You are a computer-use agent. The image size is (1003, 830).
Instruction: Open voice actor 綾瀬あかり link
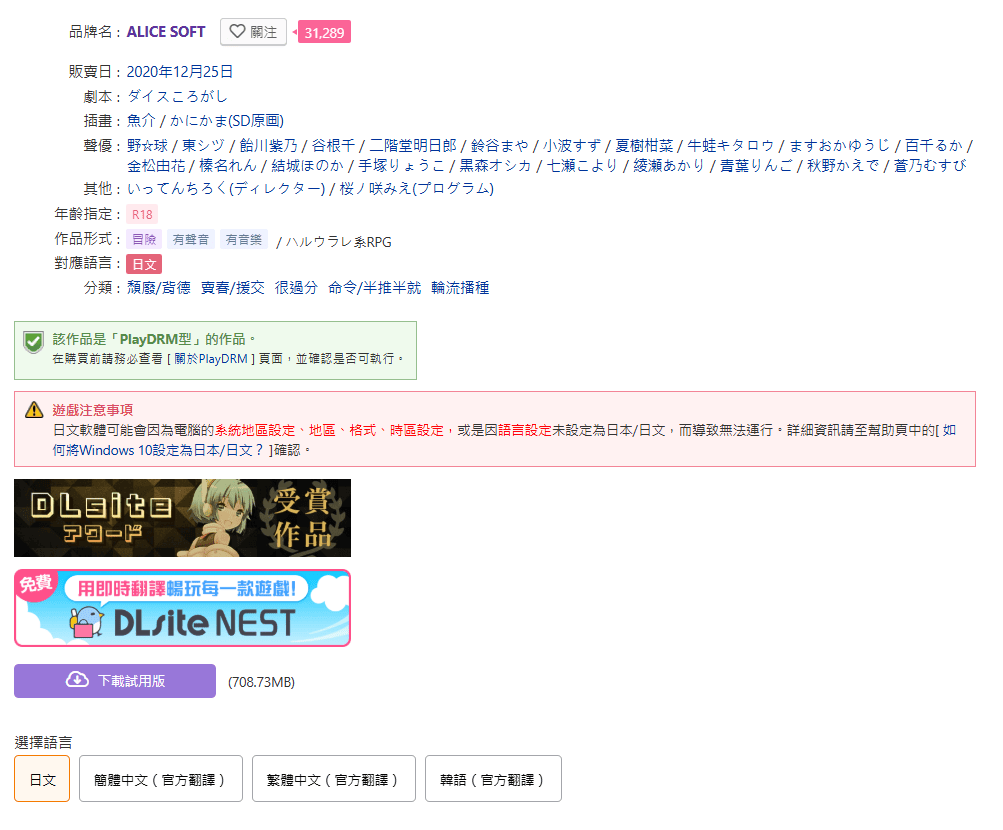point(668,166)
